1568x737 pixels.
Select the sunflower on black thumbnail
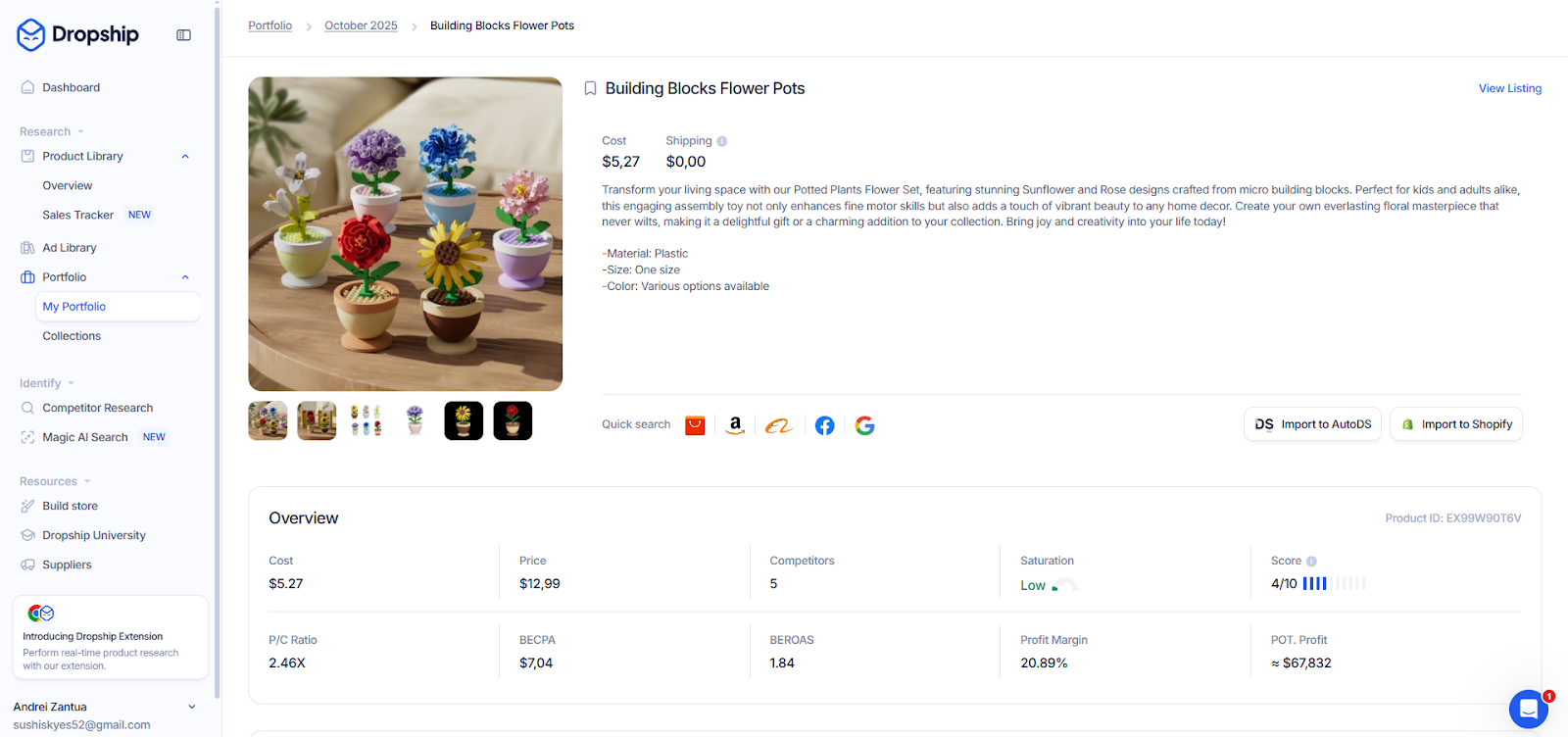point(464,421)
